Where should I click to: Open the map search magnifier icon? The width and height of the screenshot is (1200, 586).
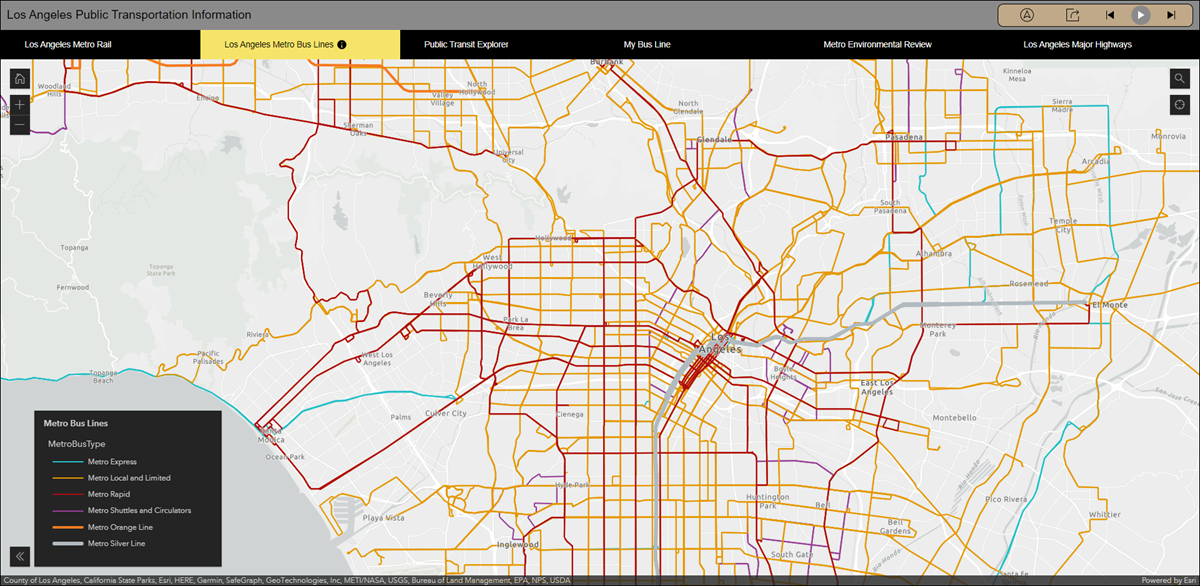point(1180,79)
